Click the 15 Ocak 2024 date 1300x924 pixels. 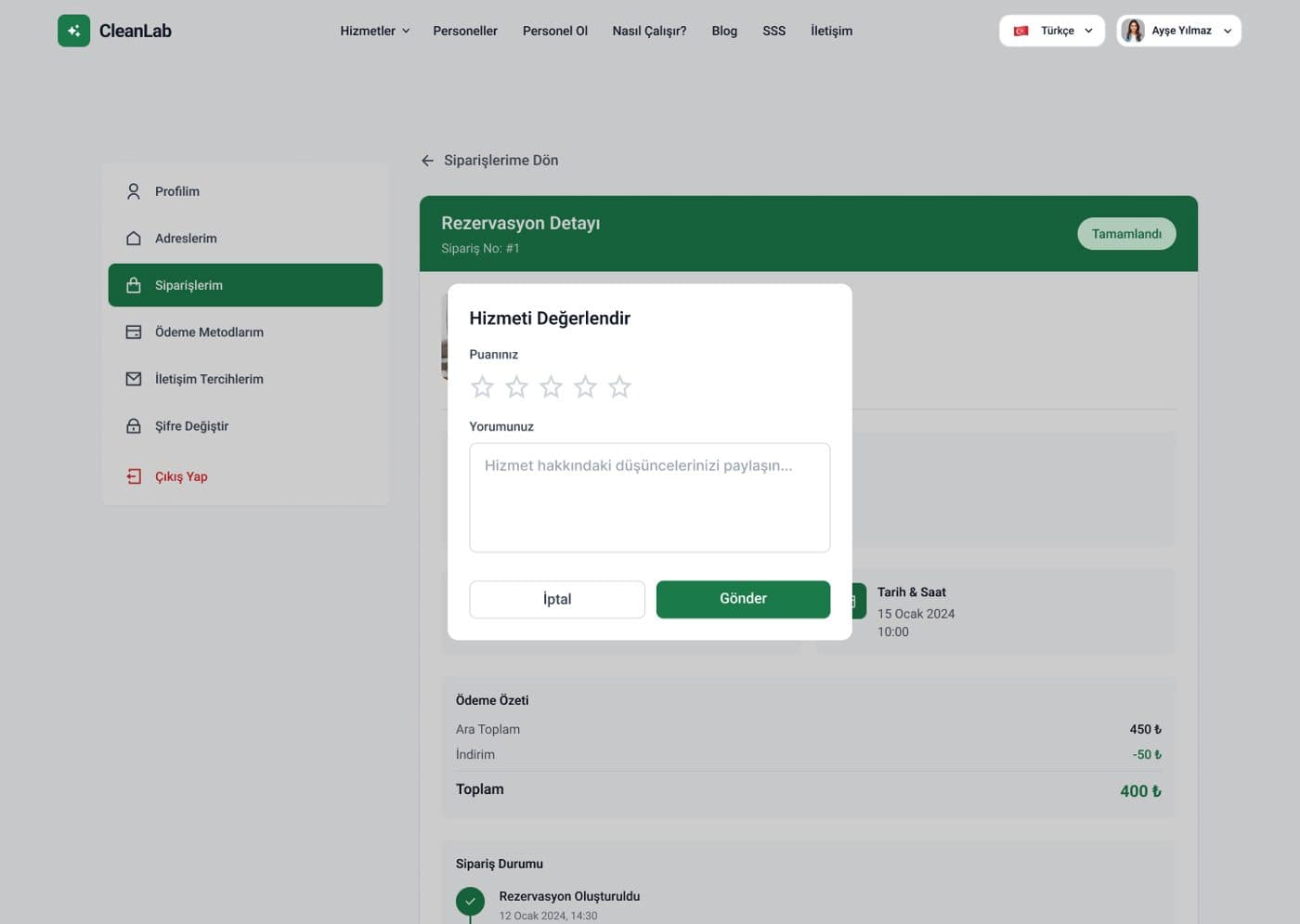(916, 614)
